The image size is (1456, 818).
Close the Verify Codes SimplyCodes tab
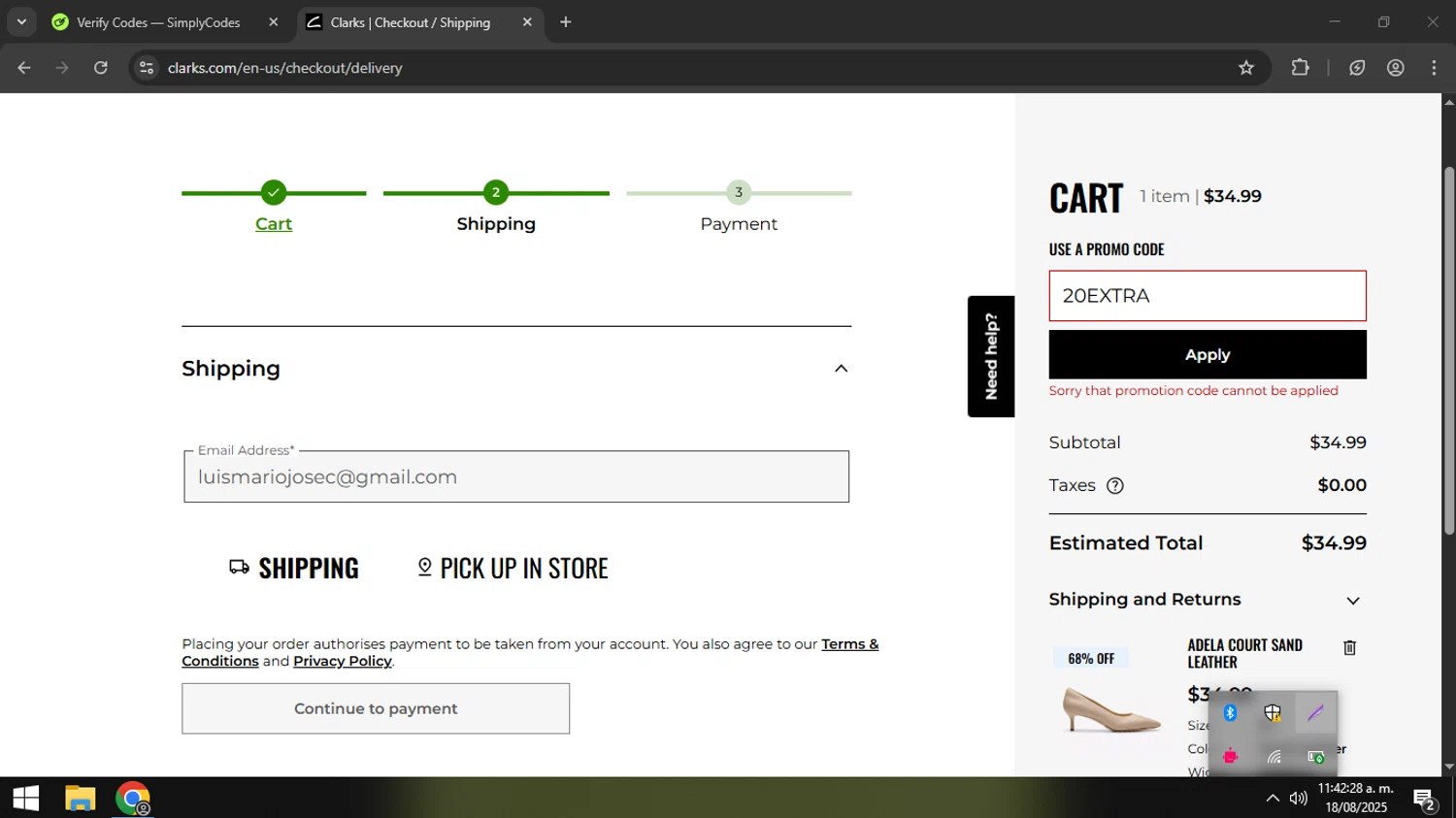tap(273, 22)
